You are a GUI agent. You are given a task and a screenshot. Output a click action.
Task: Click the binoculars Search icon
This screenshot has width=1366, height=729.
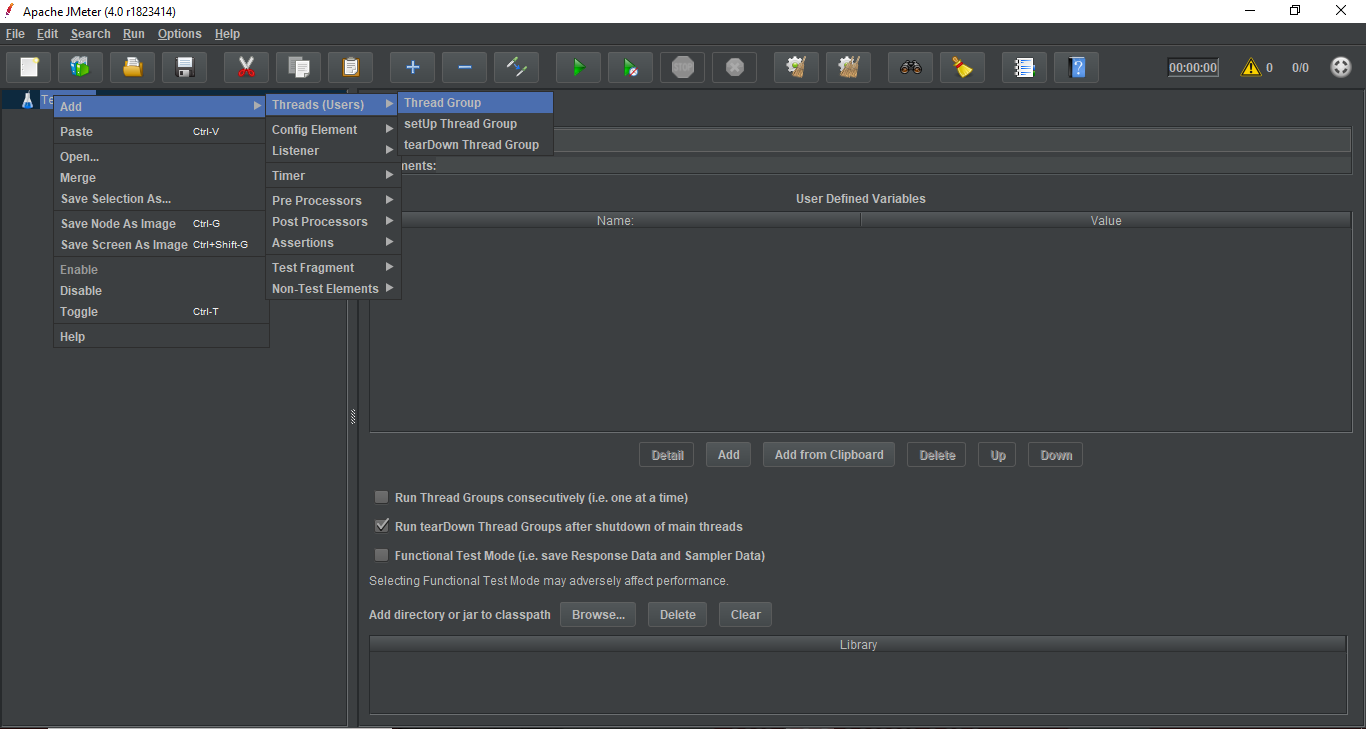(x=910, y=68)
